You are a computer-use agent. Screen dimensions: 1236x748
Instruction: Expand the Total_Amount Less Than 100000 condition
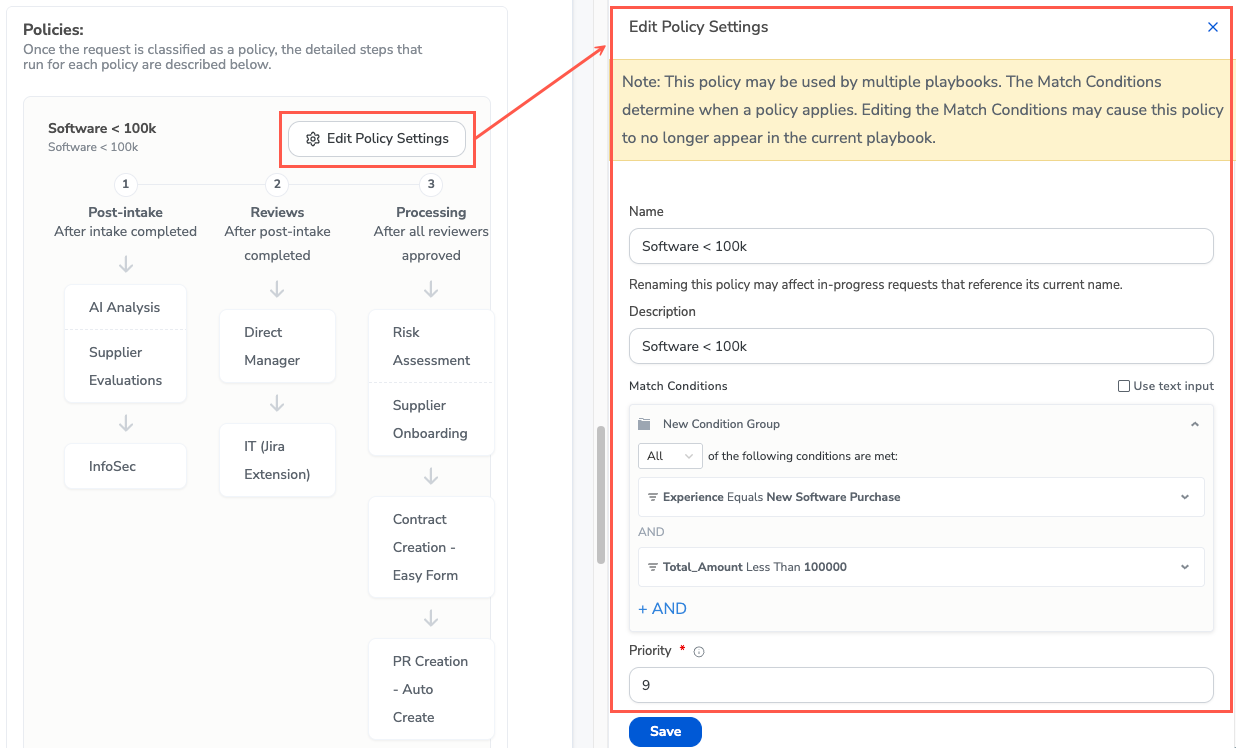pyautogui.click(x=1185, y=567)
